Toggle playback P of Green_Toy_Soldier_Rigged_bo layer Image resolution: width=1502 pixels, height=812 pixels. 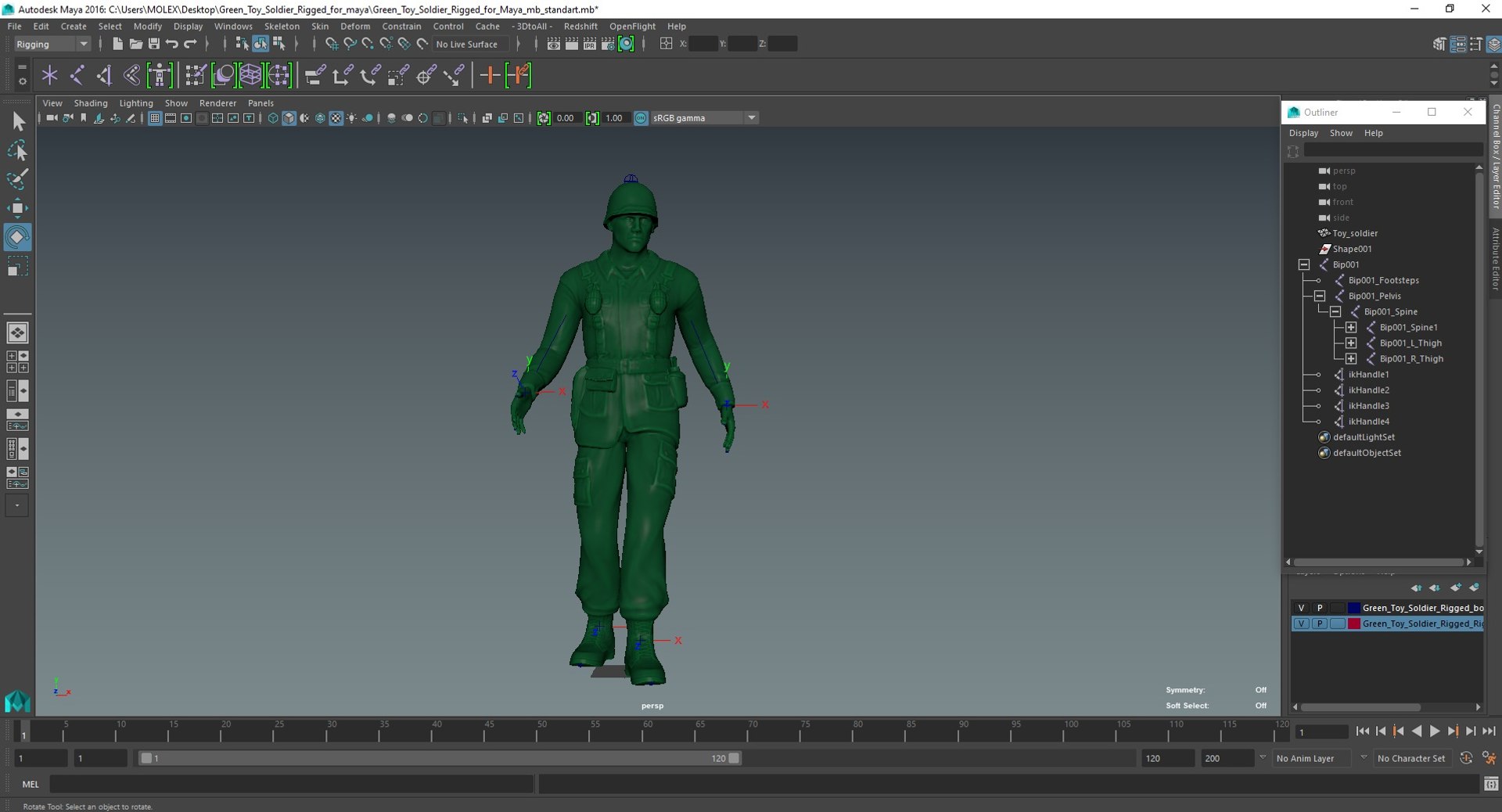coord(1320,608)
